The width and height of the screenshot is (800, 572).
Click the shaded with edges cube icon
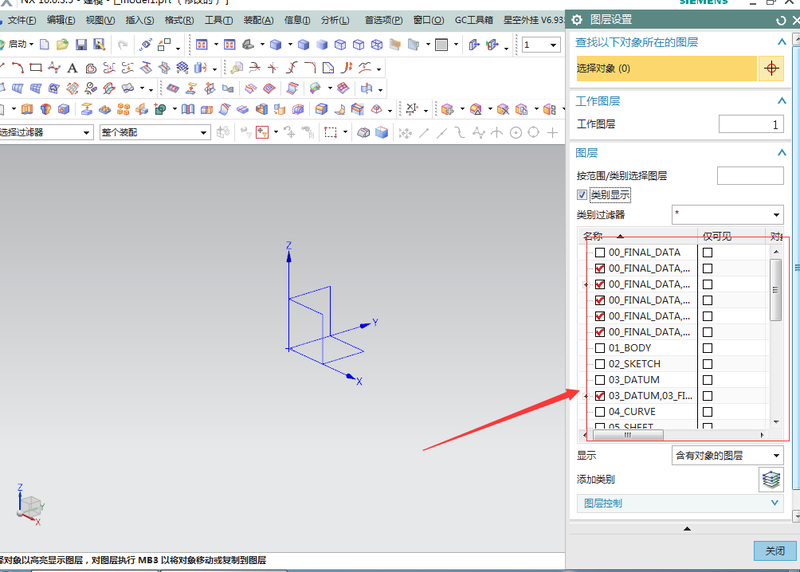tap(303, 45)
